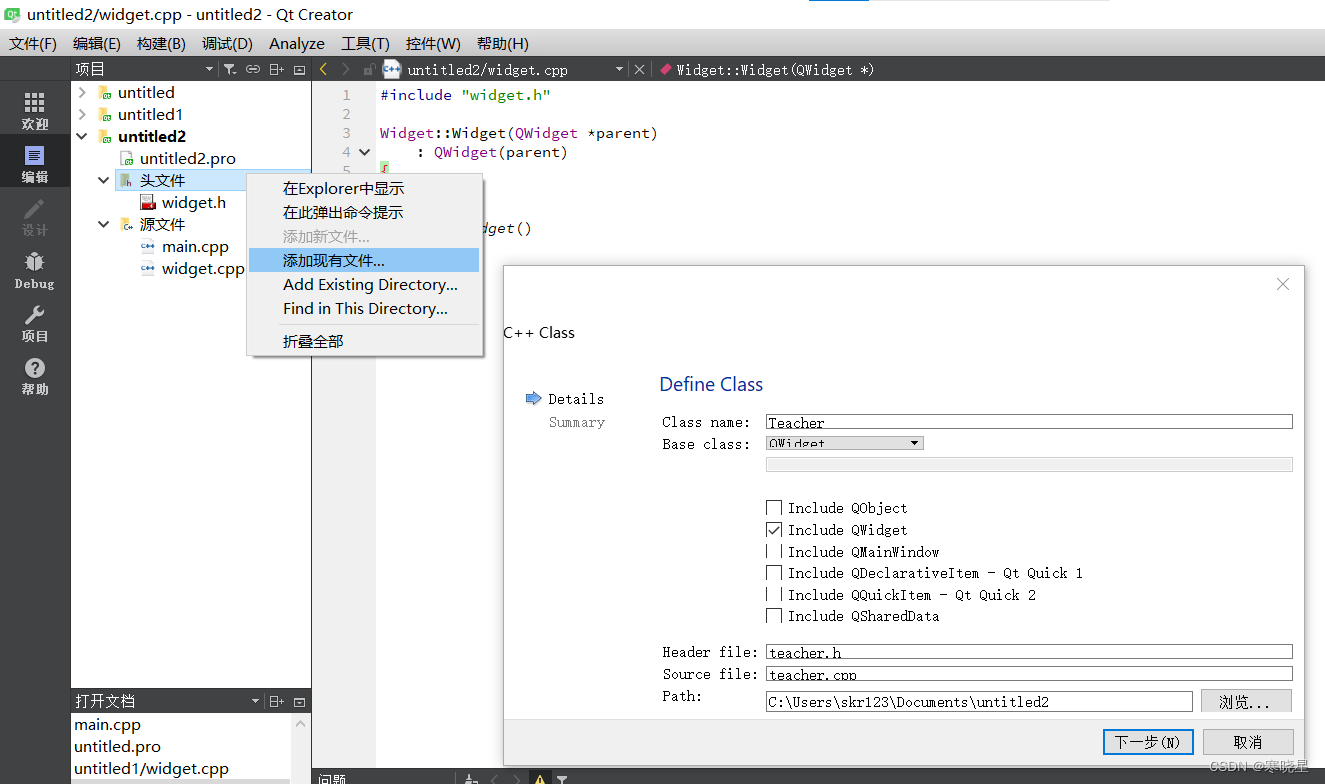
Task: Collapse the untitled2 project node
Action: click(x=82, y=136)
